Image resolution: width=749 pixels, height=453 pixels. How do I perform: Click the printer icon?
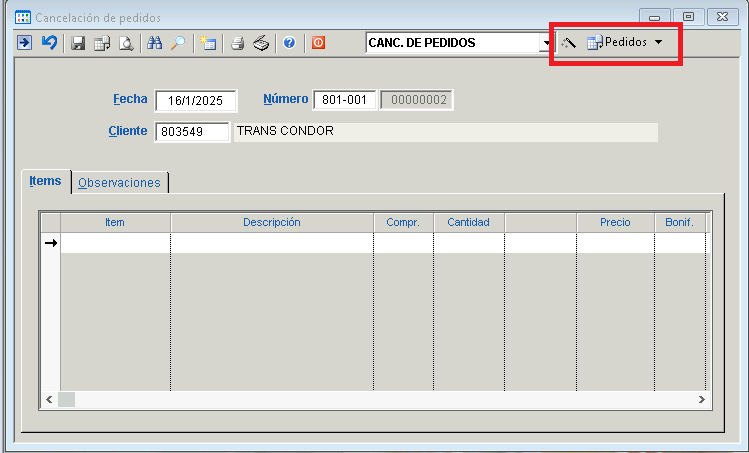coord(237,43)
